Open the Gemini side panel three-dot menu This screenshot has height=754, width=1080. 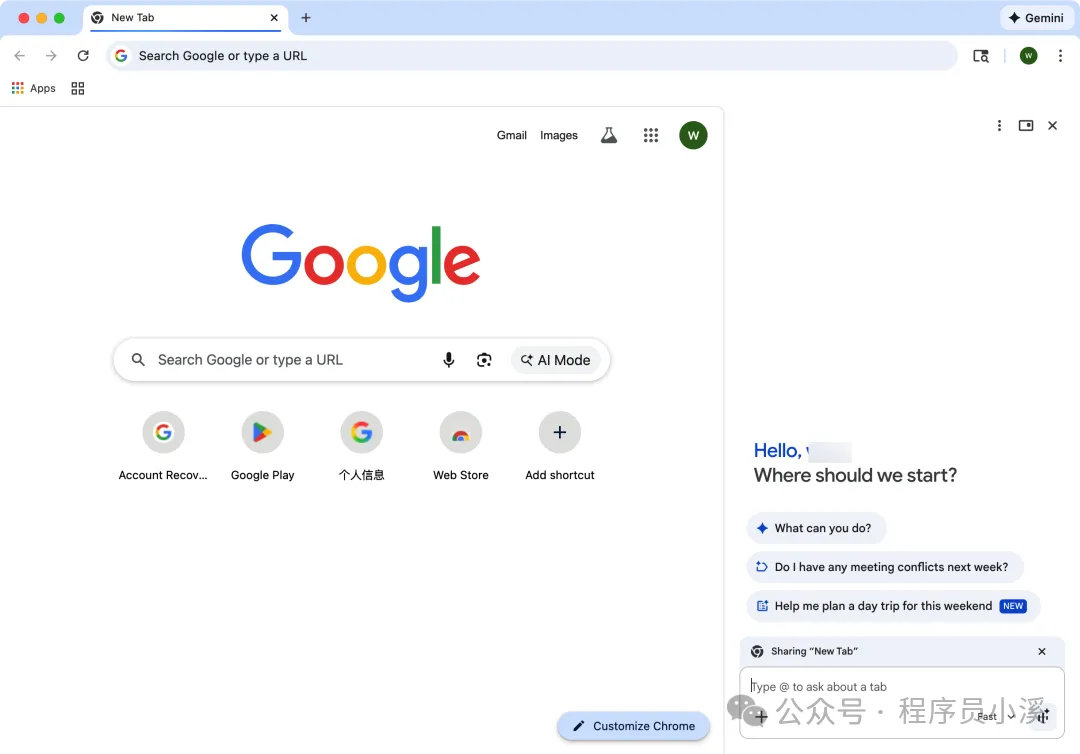tap(999, 125)
